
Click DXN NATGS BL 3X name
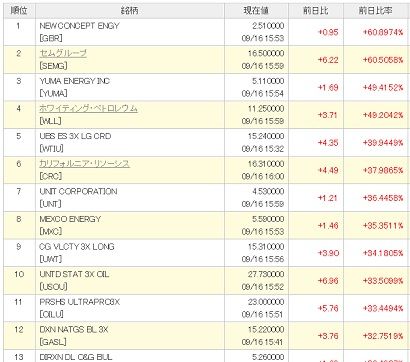pos(74,330)
